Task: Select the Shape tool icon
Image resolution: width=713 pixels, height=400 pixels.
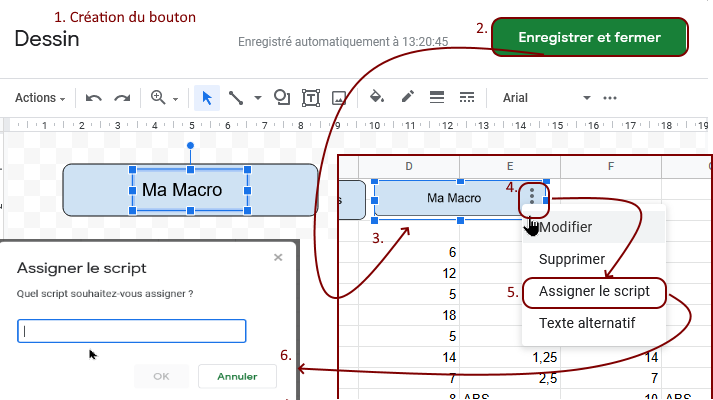Action: point(282,97)
